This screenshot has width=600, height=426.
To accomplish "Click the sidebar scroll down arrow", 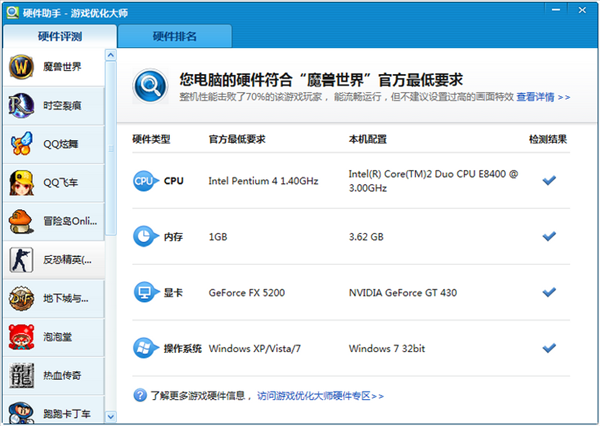I will click(111, 416).
